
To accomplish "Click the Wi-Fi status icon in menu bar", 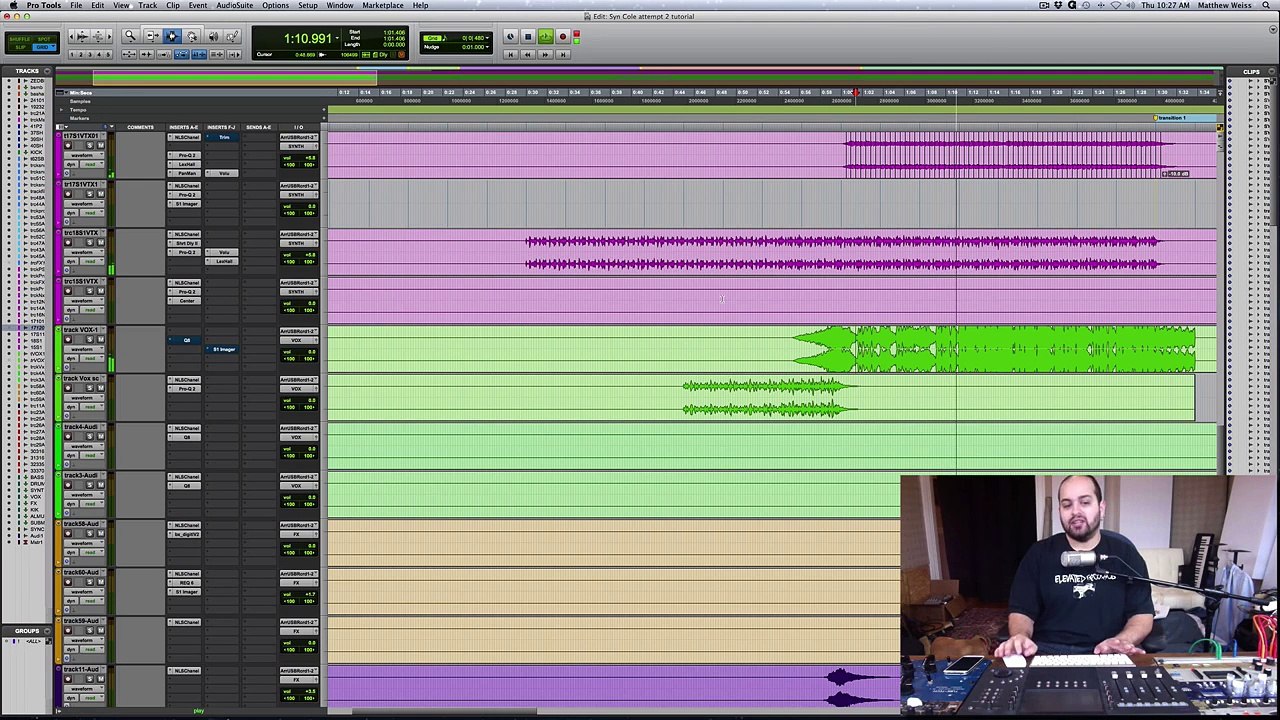I will click(x=1116, y=5).
